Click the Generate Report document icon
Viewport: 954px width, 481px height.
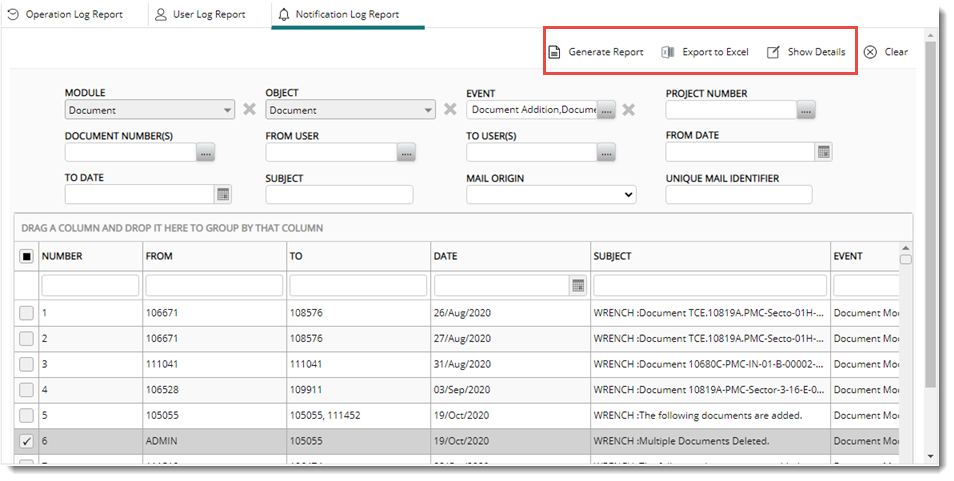pos(554,52)
